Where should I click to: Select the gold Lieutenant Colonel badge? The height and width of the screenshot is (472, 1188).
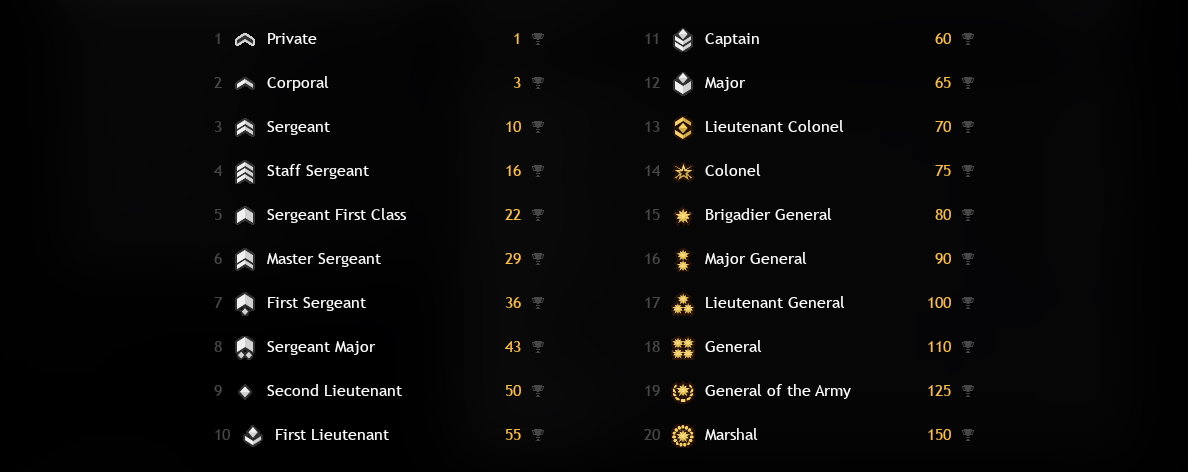click(683, 127)
